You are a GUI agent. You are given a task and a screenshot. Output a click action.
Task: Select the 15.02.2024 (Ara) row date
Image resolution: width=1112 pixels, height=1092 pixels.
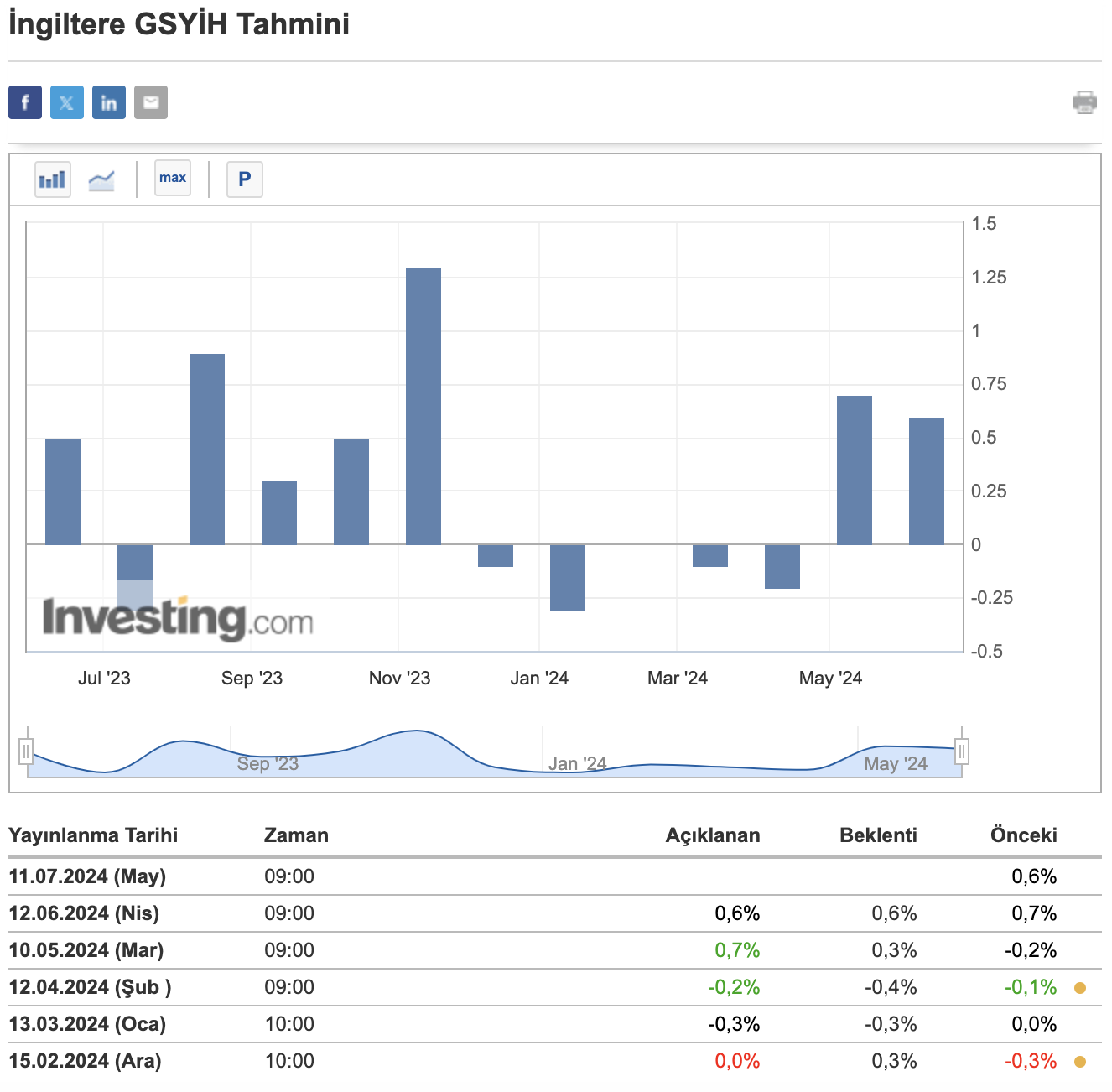85,1061
